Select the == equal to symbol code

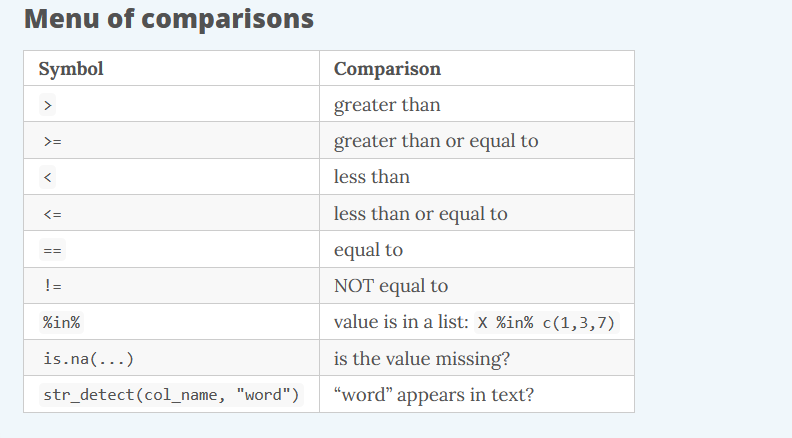pos(53,250)
